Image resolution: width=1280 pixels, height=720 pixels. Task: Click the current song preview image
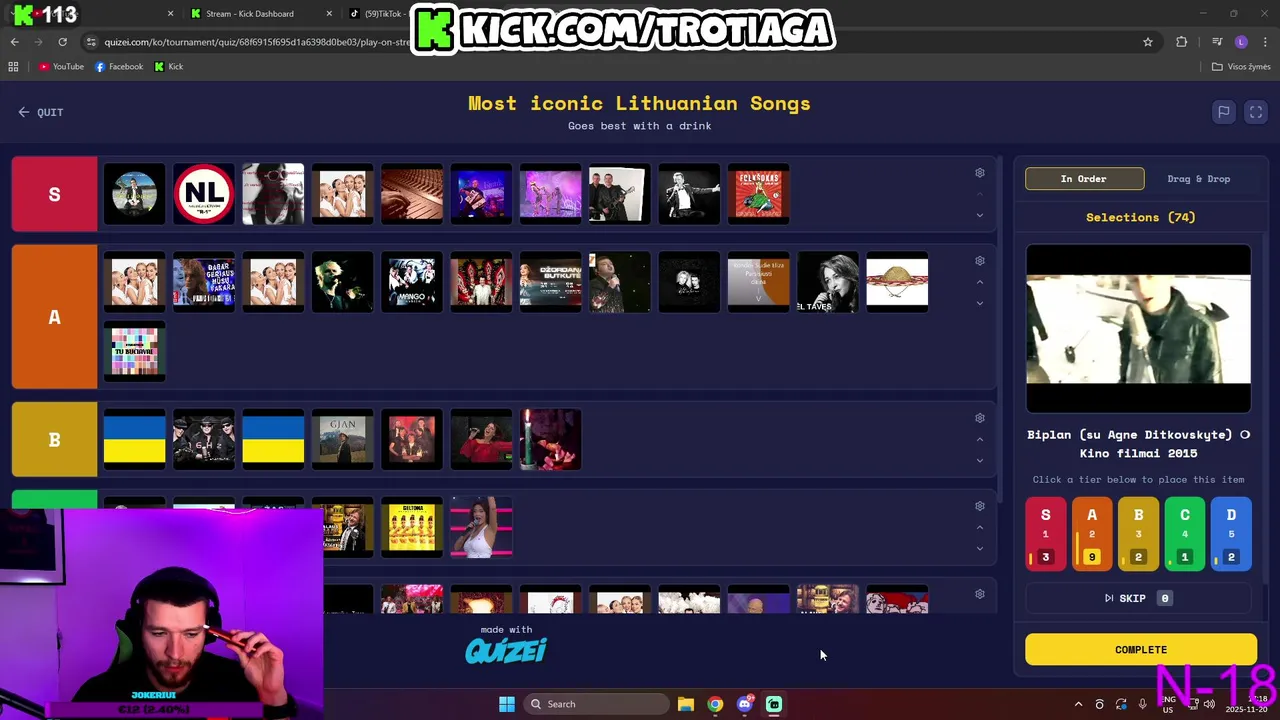coord(1138,329)
